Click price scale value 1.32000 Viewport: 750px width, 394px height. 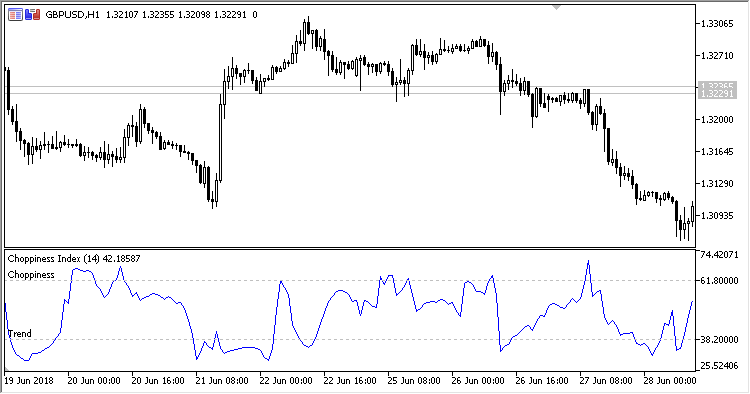717,120
